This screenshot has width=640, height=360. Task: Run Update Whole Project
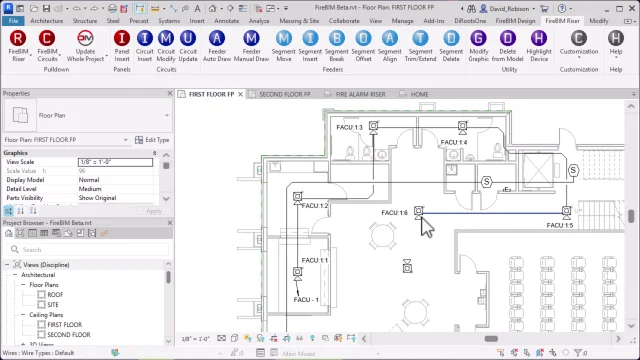[x=85, y=46]
